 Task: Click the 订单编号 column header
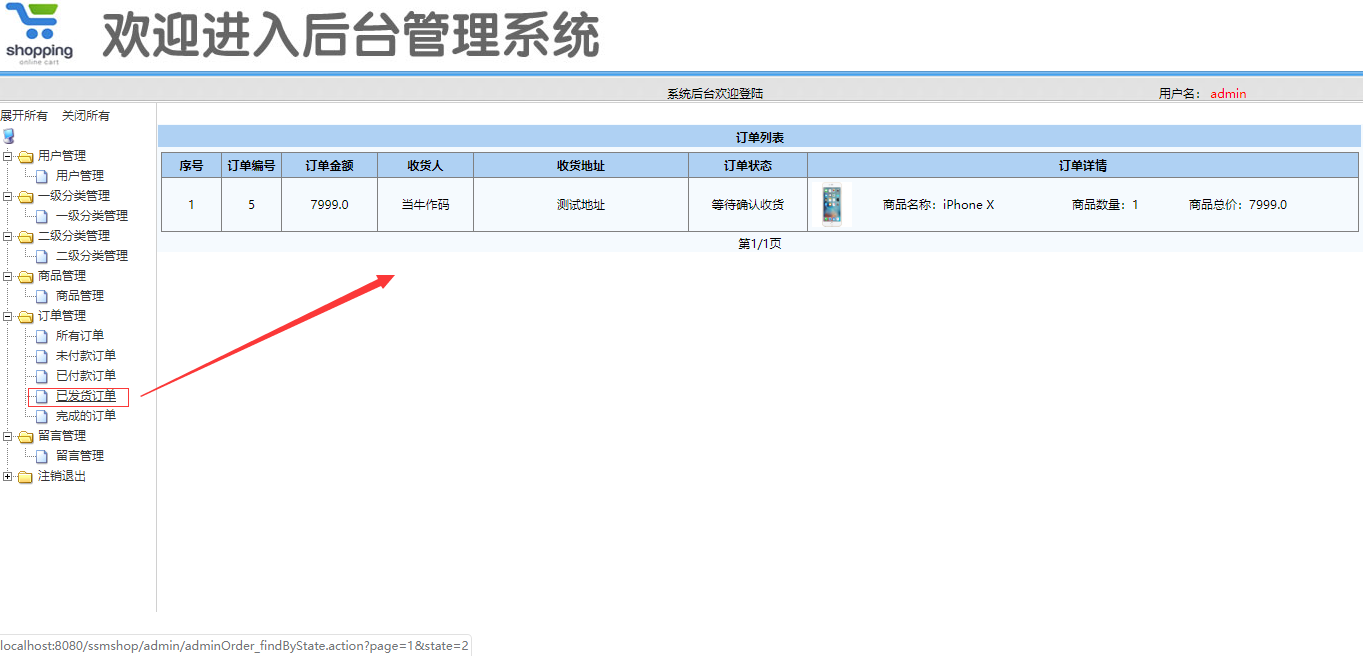[251, 166]
